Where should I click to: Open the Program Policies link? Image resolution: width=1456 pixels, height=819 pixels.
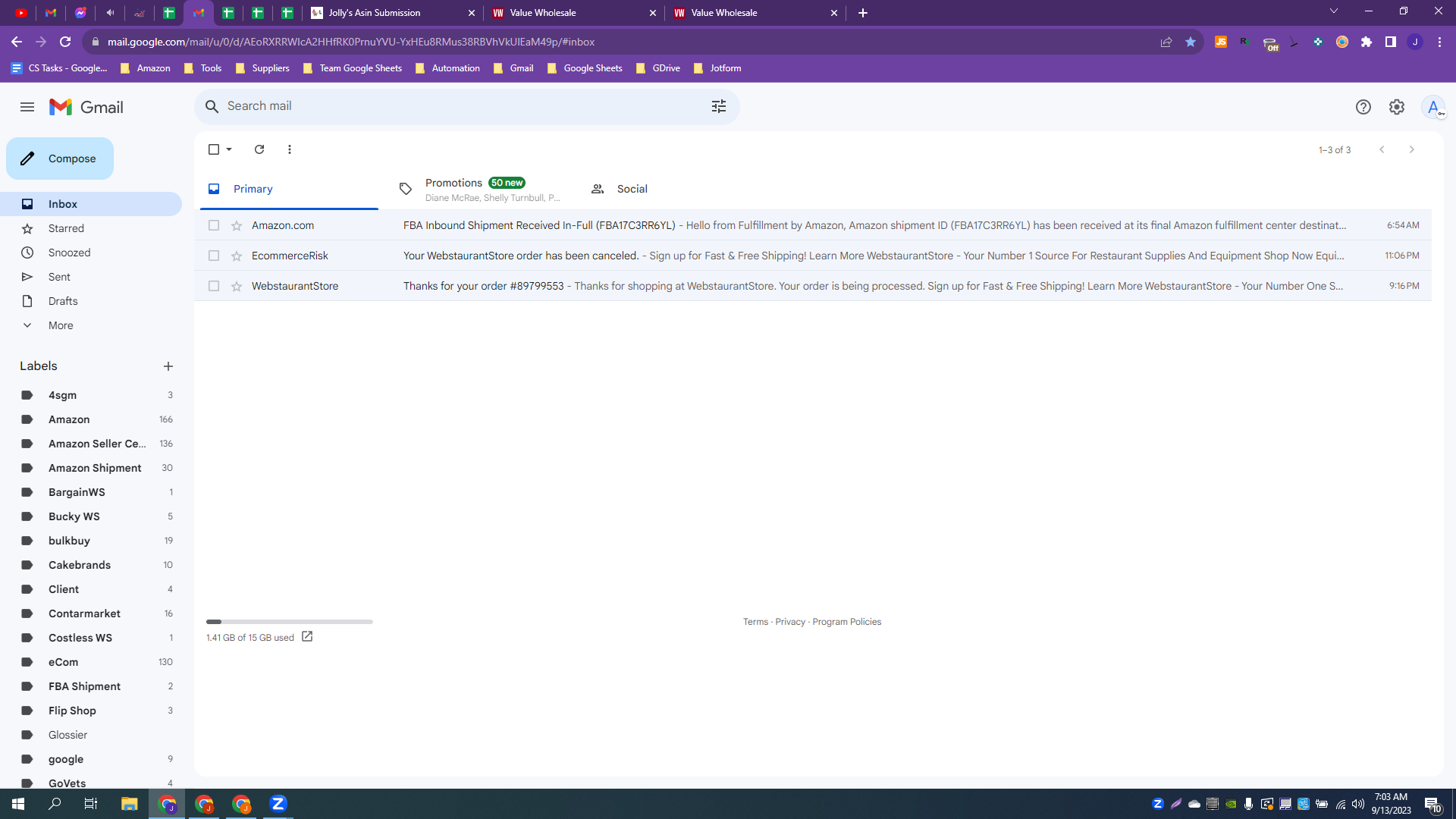click(847, 622)
